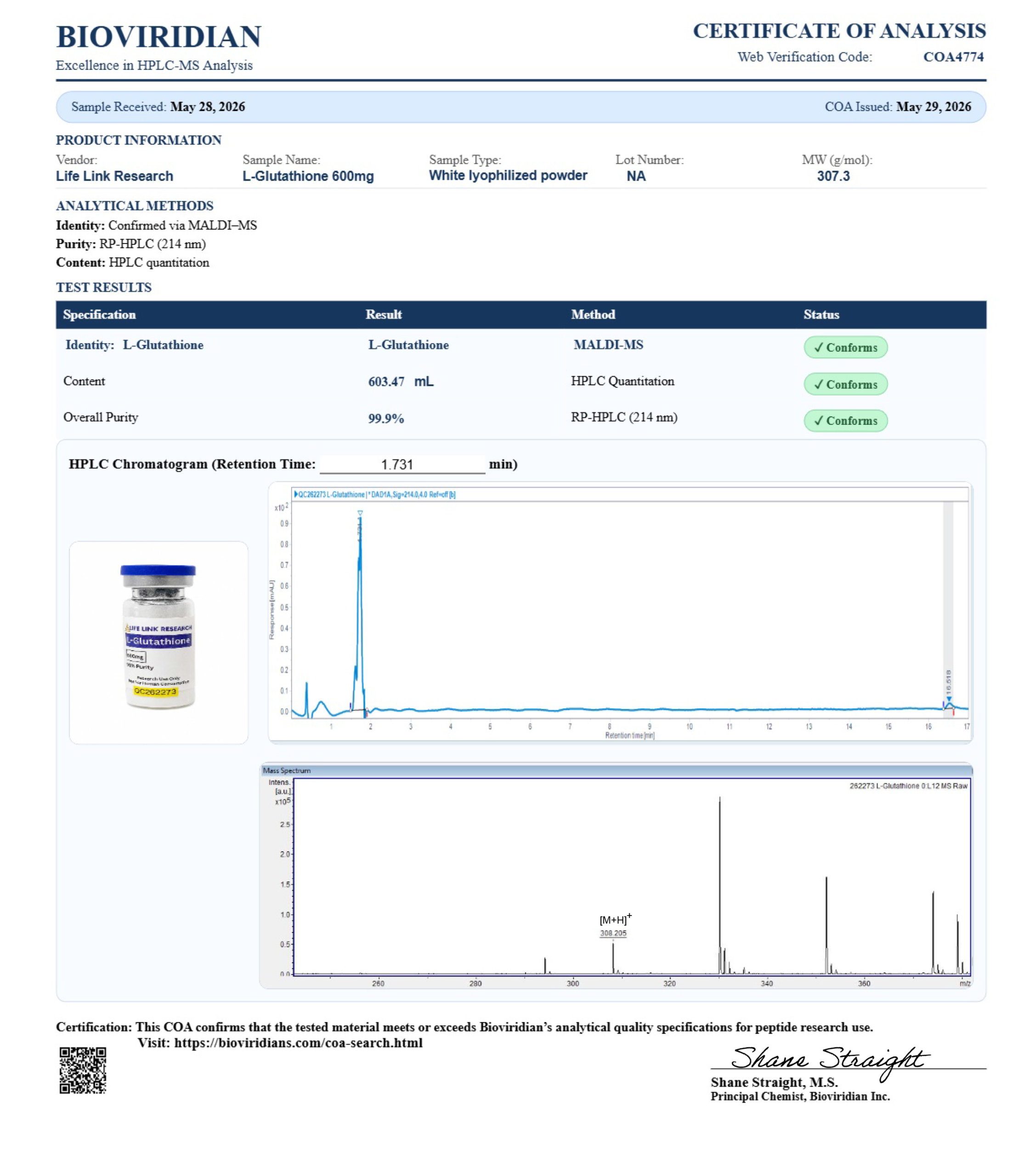Click the ANALYTICAL METHODS section heading

135,206
